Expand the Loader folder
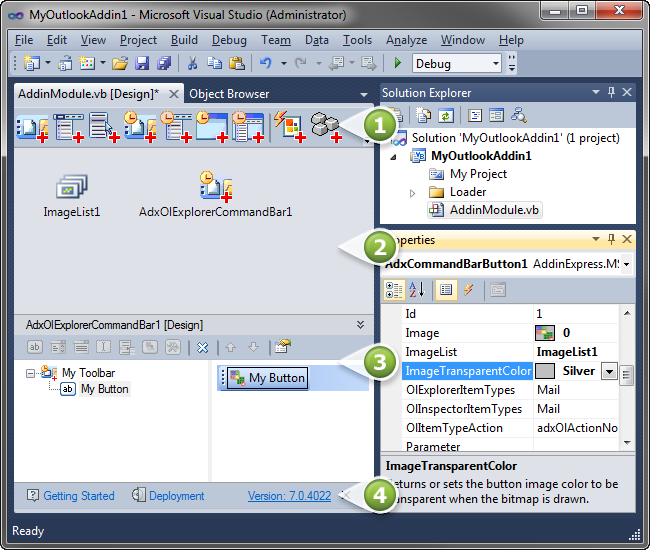The image size is (650, 550). (412, 193)
